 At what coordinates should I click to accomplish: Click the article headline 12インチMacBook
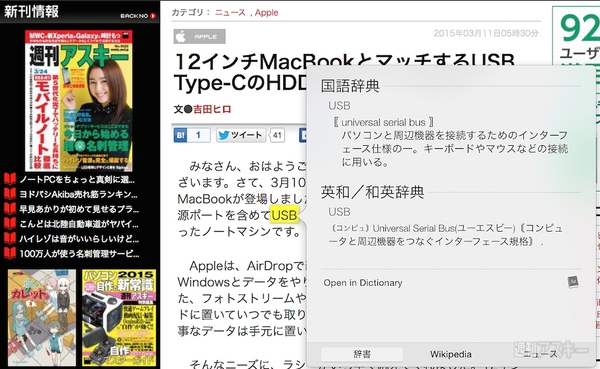(x=344, y=72)
